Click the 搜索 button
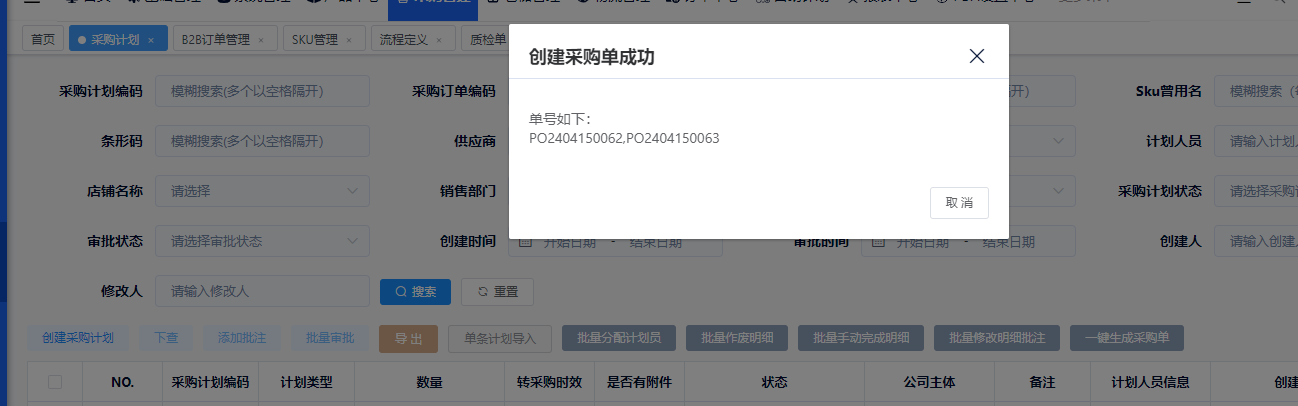 (415, 292)
